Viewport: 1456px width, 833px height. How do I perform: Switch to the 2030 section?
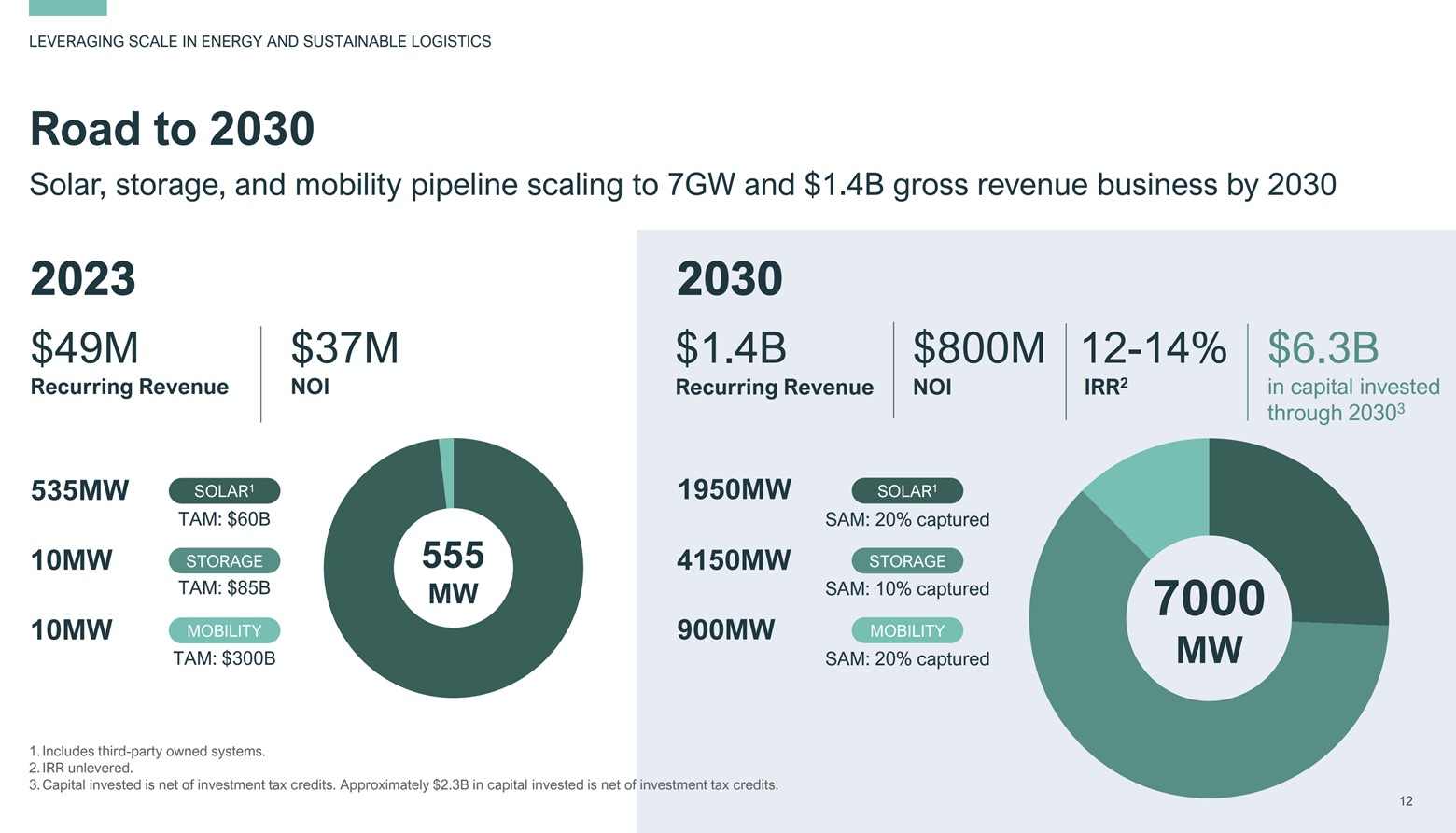[x=731, y=277]
